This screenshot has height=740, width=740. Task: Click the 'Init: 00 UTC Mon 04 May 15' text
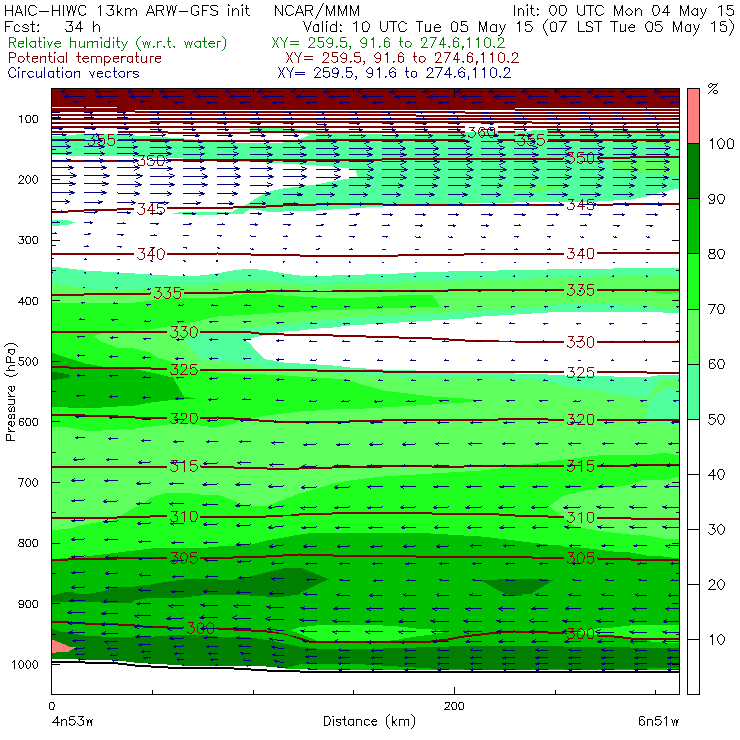[x=623, y=11]
